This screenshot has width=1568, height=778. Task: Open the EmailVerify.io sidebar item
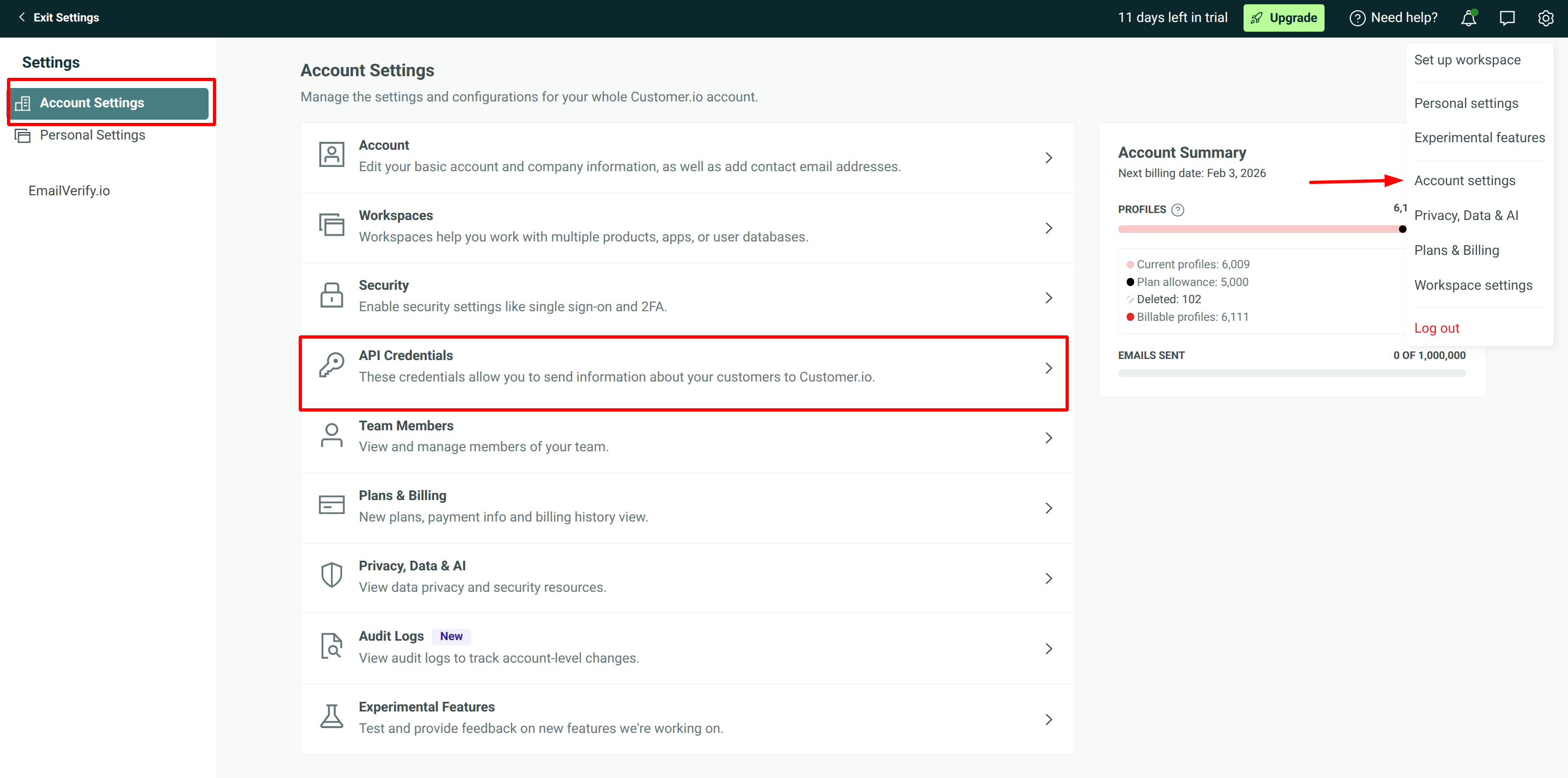click(69, 190)
